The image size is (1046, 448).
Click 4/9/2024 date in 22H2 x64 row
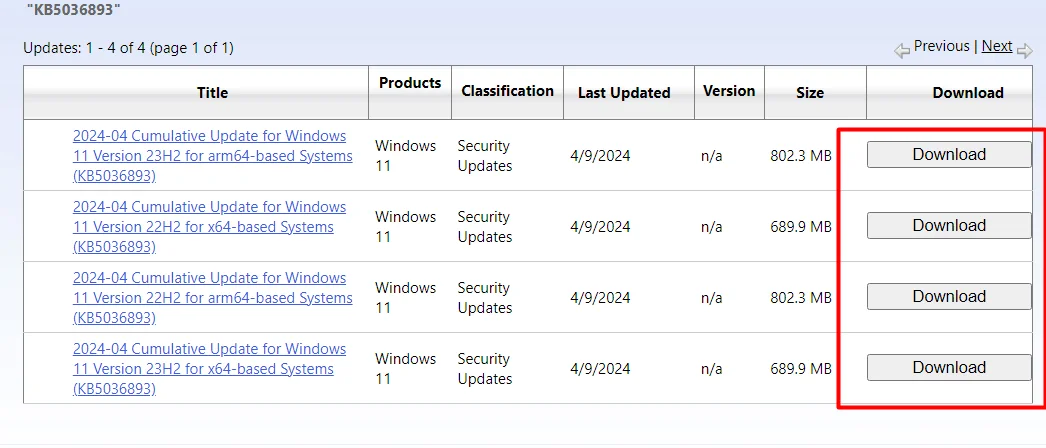pyautogui.click(x=600, y=227)
